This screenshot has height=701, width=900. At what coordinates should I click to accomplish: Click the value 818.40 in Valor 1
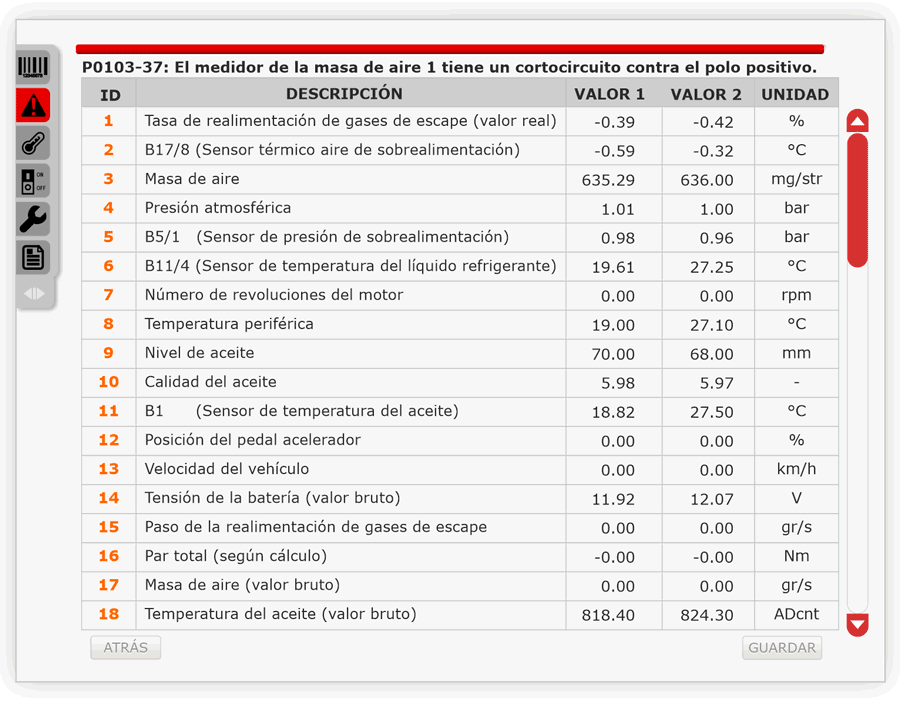pyautogui.click(x=608, y=615)
